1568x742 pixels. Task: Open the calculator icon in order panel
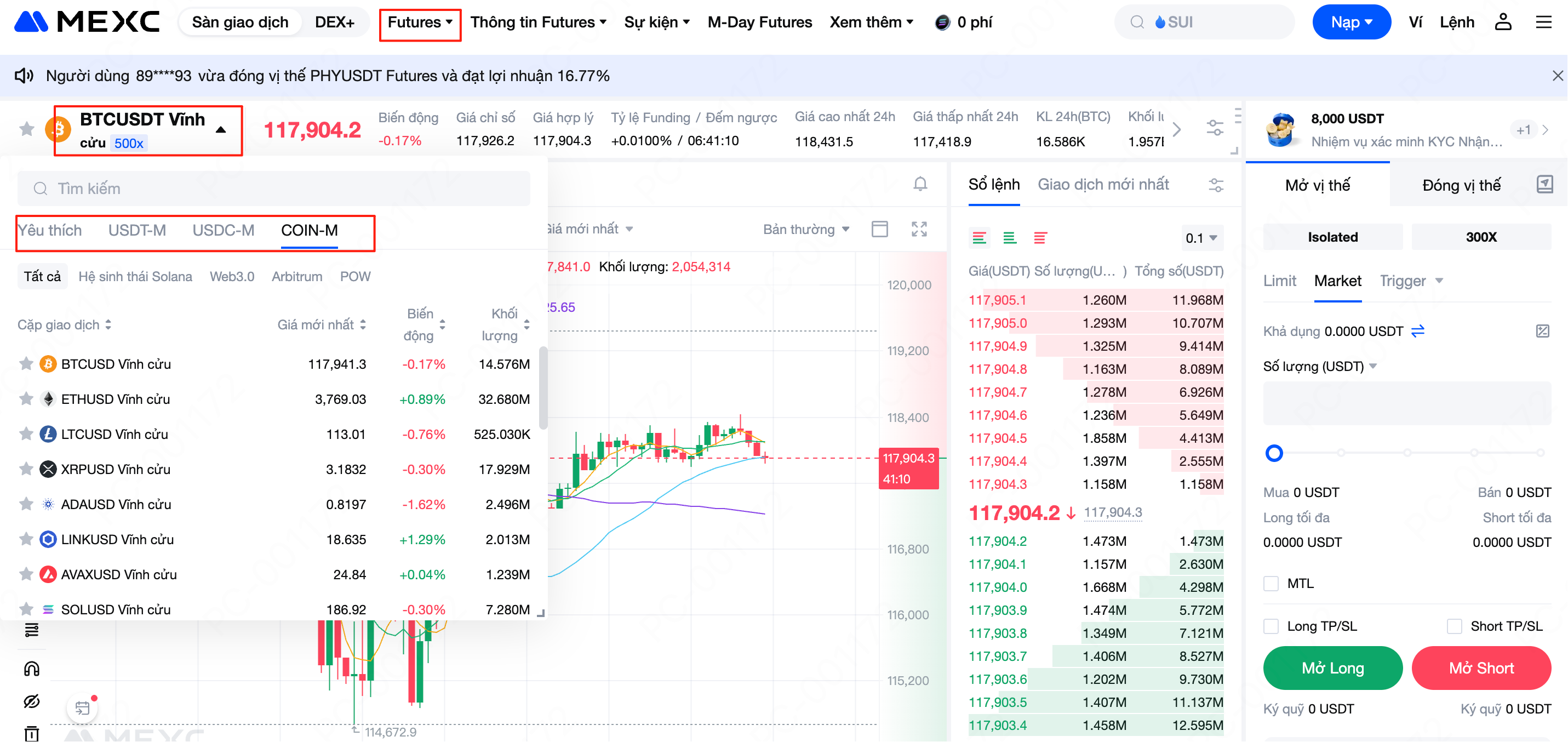coord(1542,331)
